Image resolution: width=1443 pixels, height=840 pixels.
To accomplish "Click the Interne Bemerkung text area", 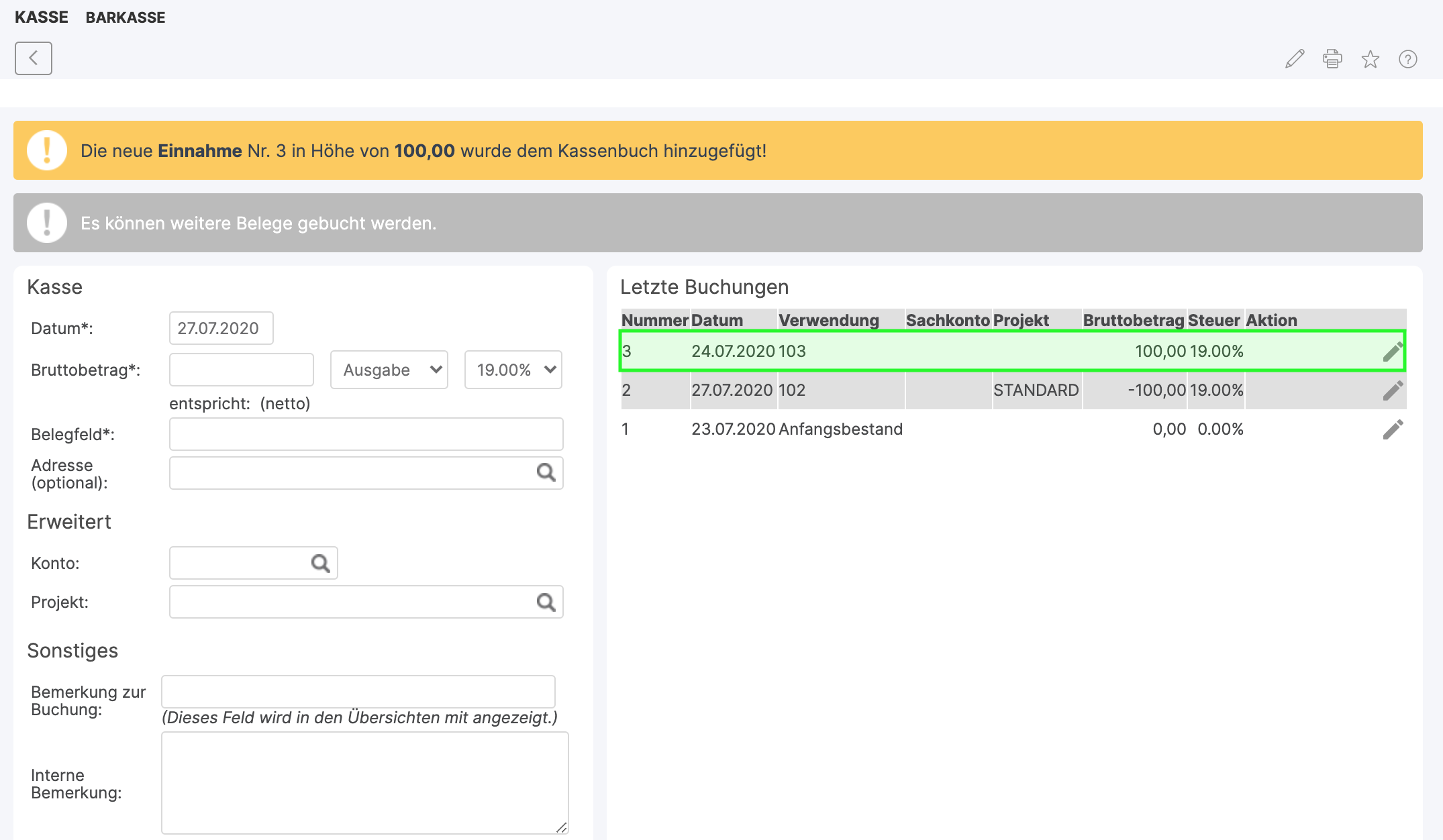I will [x=364, y=782].
